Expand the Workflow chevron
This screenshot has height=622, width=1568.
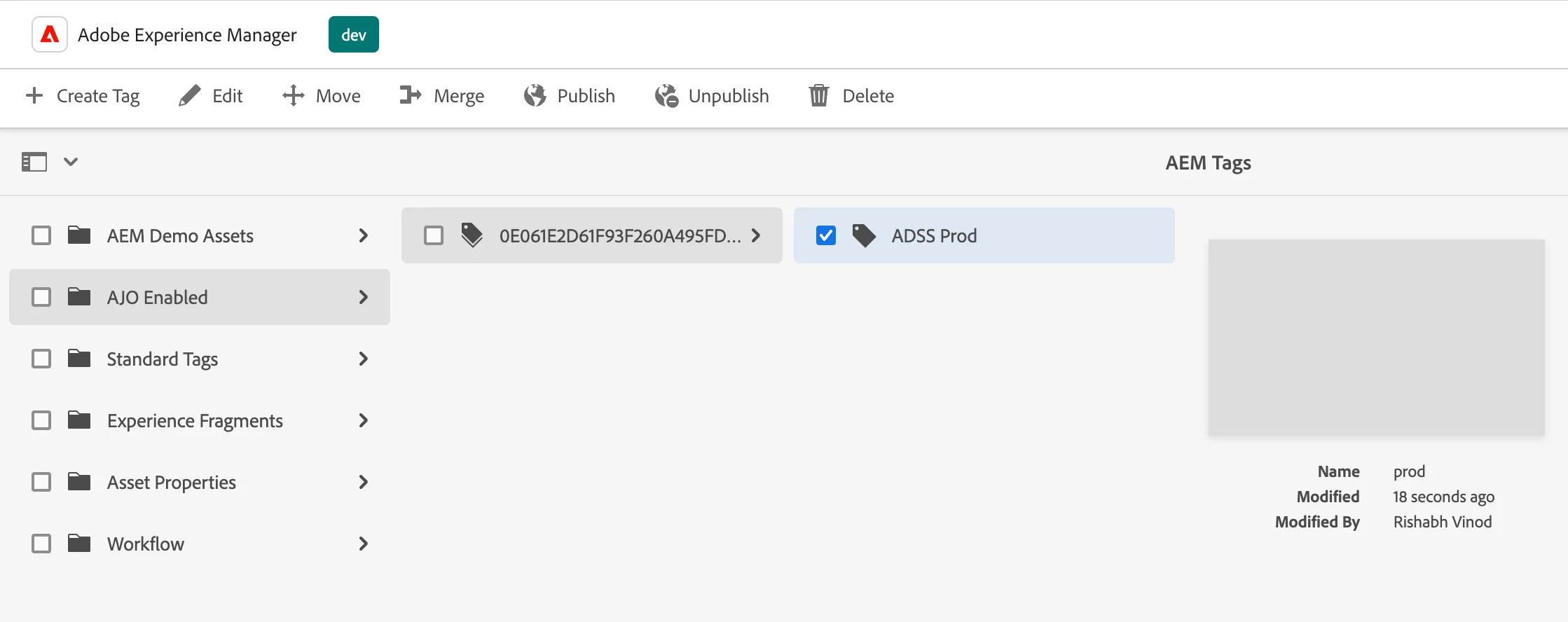363,544
